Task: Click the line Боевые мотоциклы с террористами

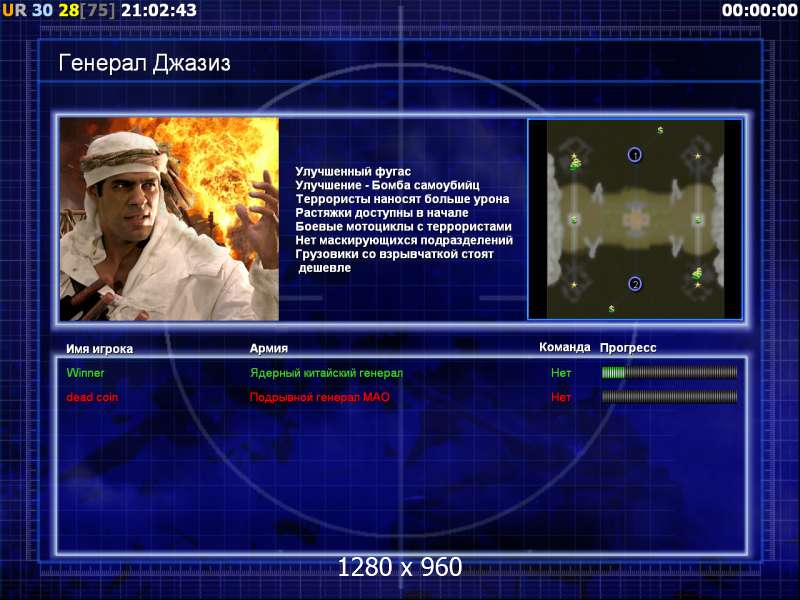Action: (x=404, y=227)
